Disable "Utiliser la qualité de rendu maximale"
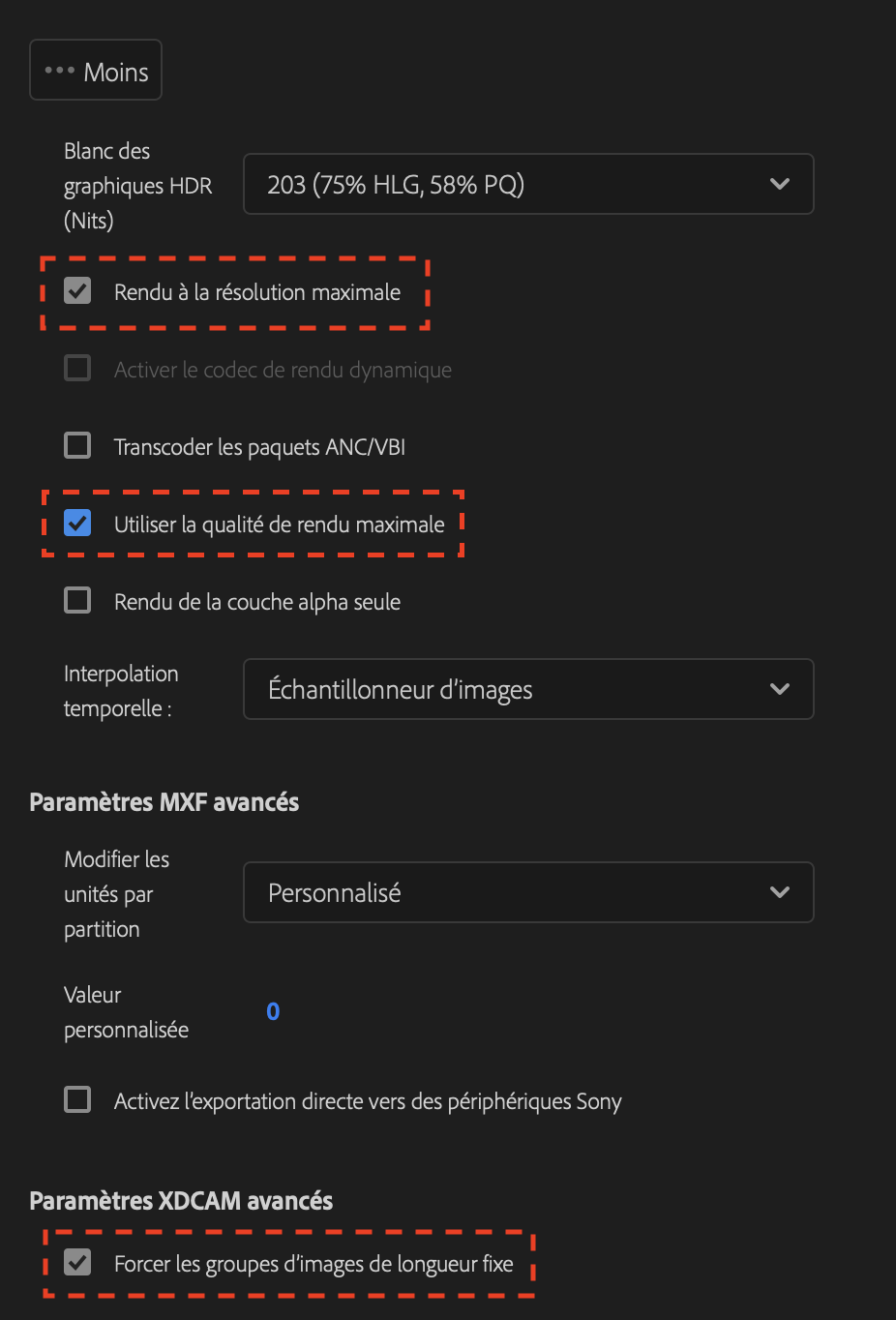 (76, 523)
